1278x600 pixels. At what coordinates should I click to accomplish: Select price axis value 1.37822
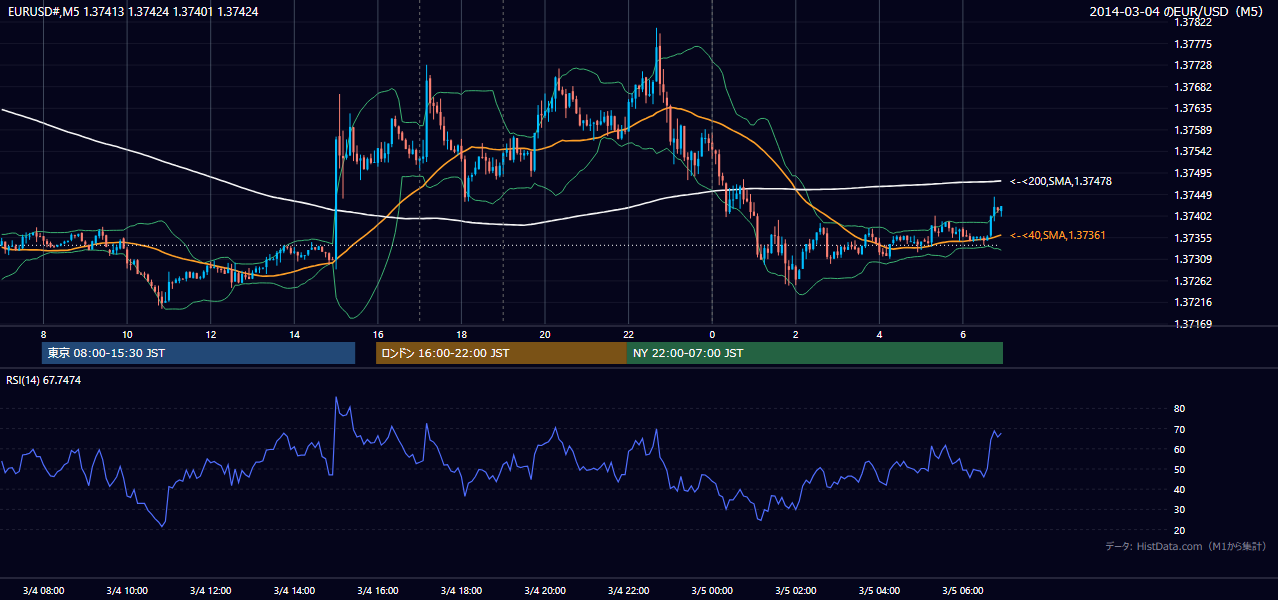tap(1195, 22)
